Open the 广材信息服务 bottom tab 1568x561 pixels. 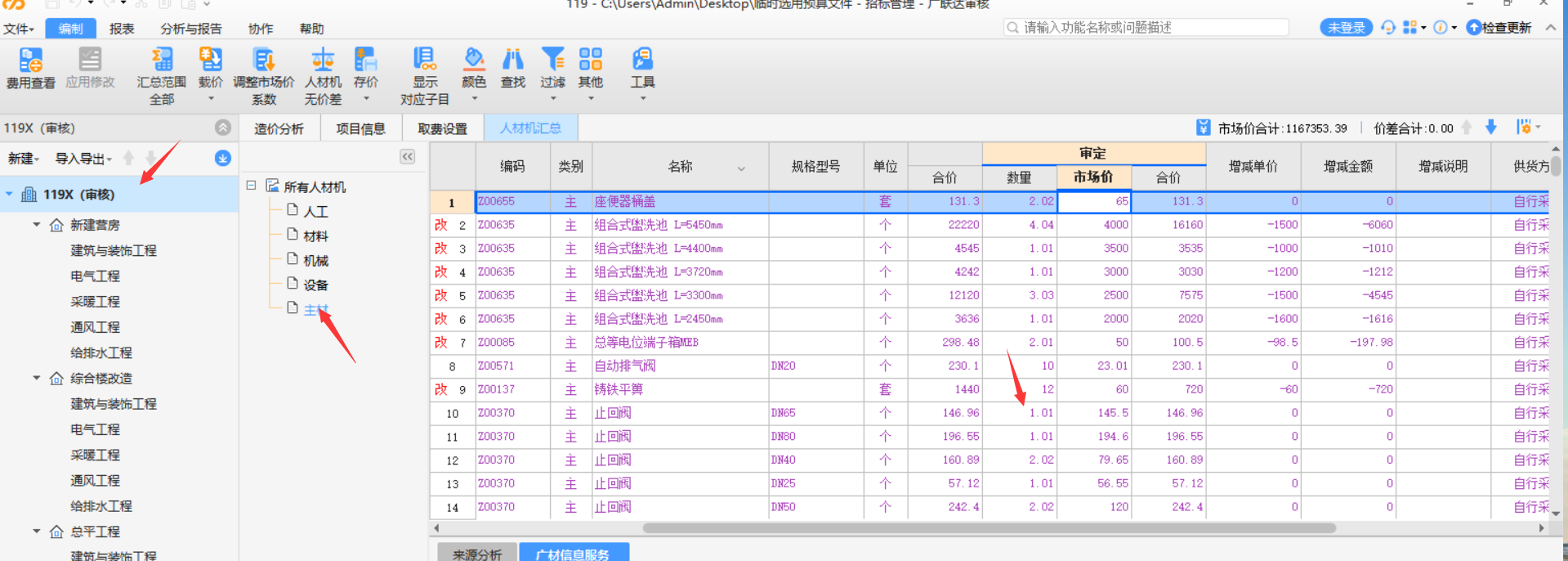(x=573, y=554)
